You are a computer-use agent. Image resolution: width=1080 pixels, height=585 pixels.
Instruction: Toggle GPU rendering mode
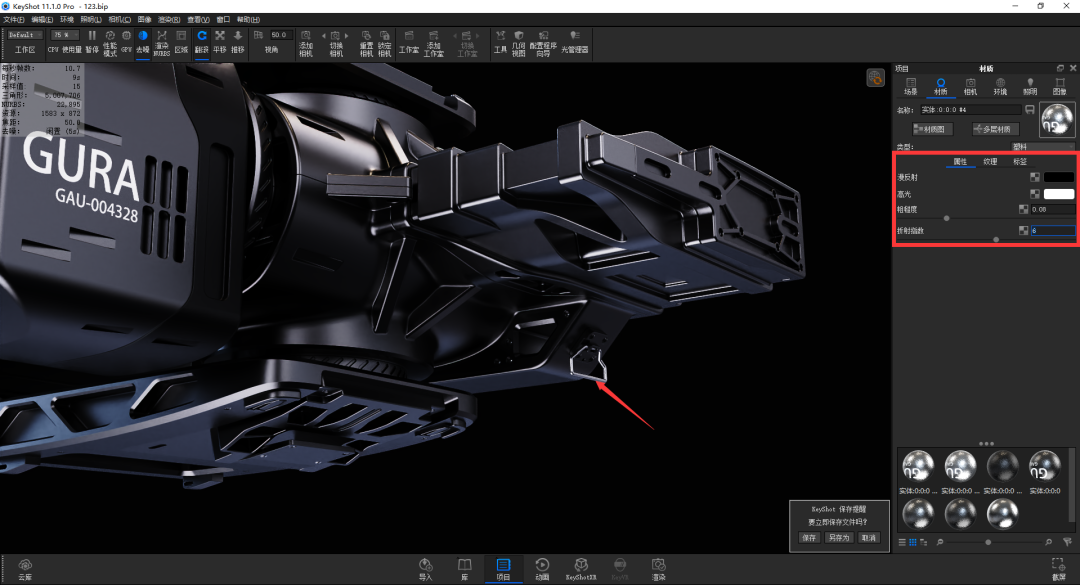[127, 36]
